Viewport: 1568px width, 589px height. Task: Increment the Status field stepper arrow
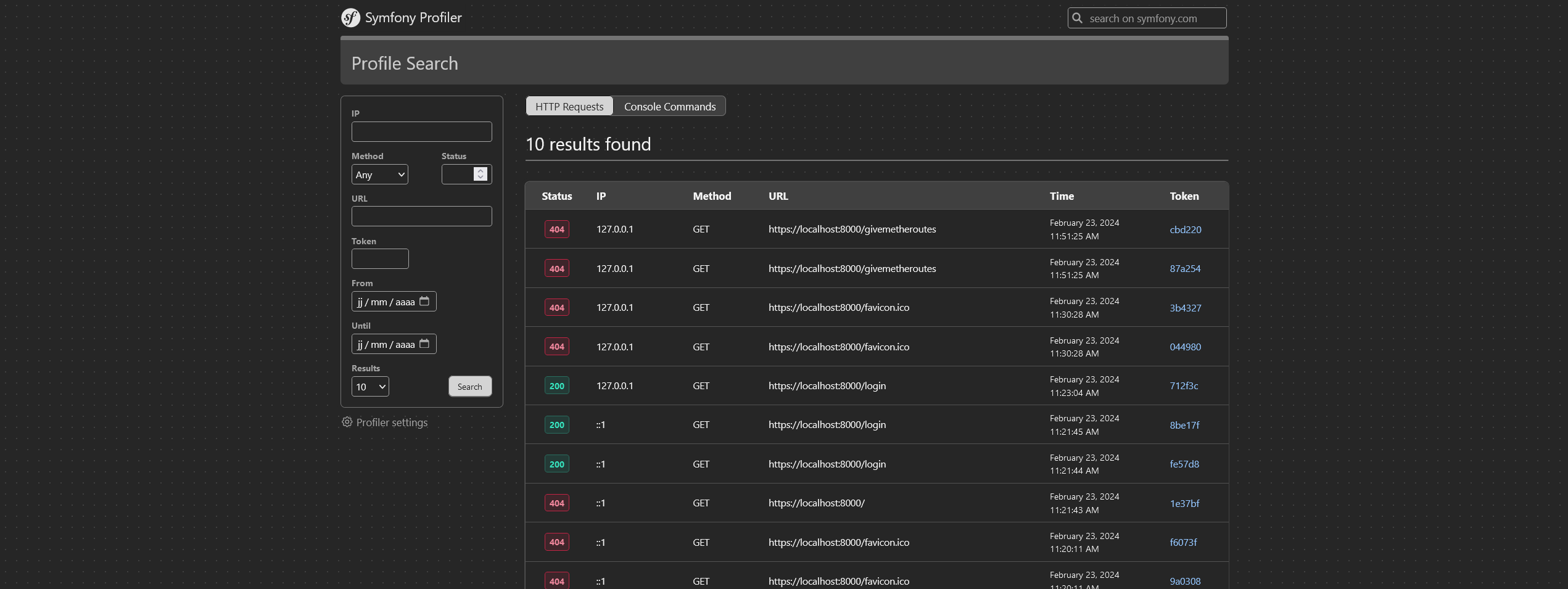pyautogui.click(x=481, y=171)
